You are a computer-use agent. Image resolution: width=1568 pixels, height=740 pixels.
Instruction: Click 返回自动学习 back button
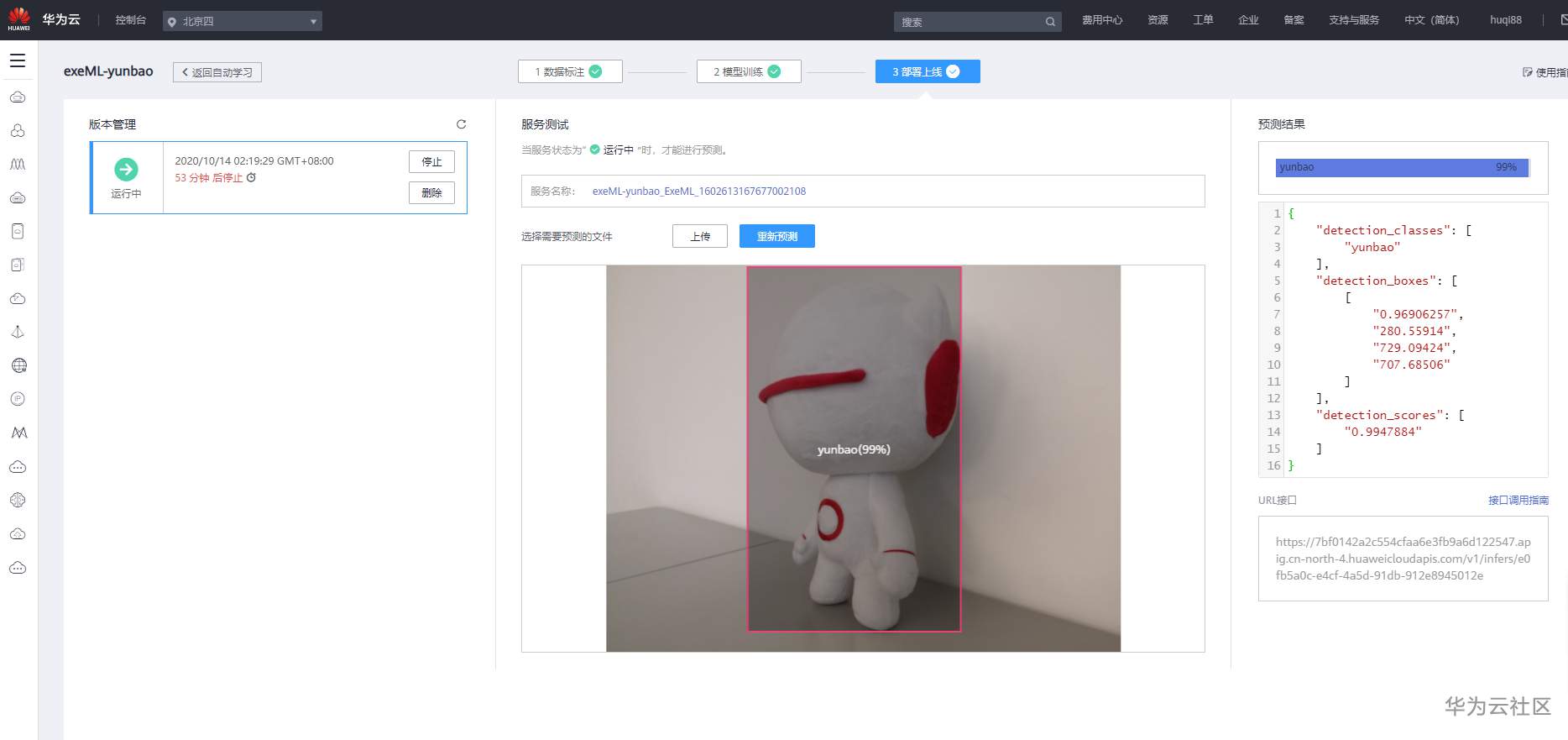[217, 72]
